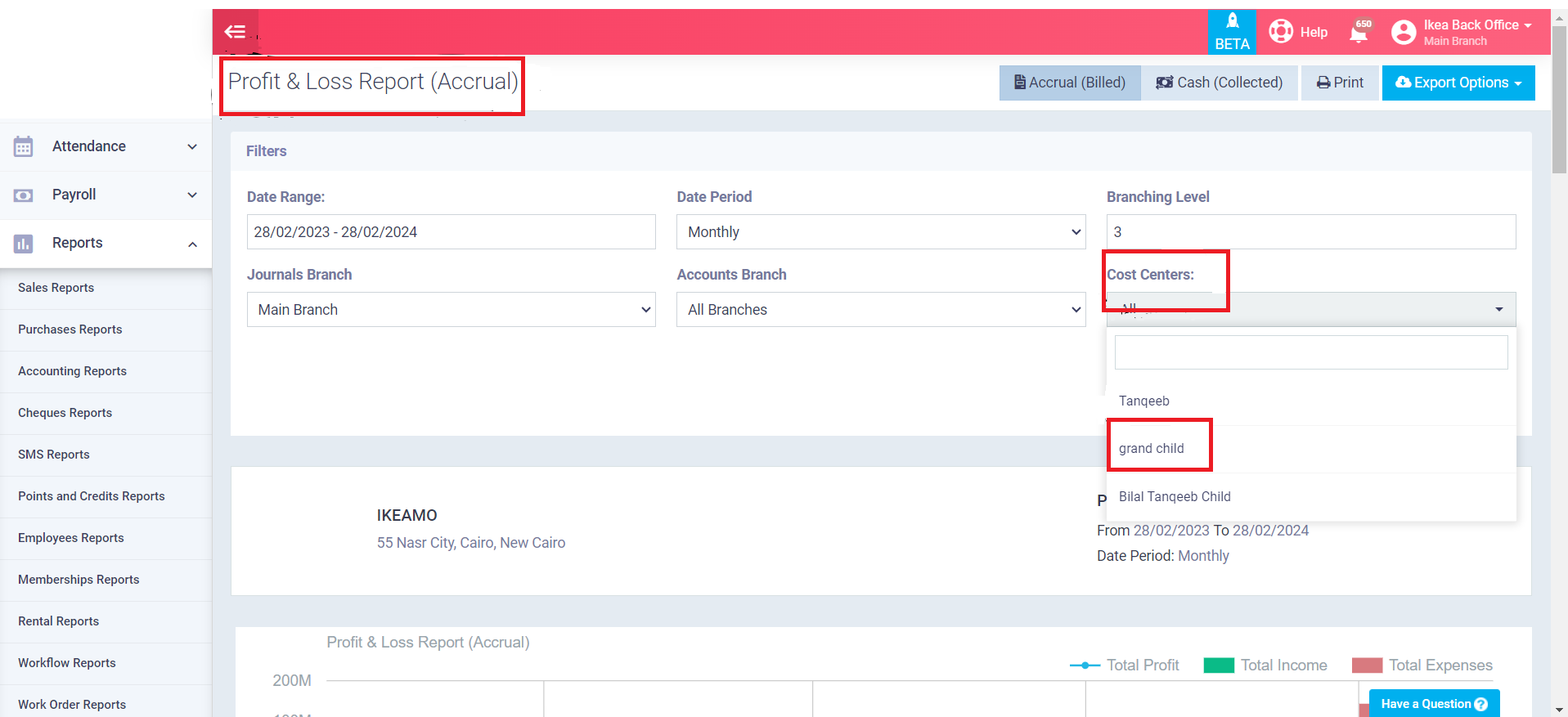Click the Print button
Screen dimensions: 1568x717
pos(1340,83)
